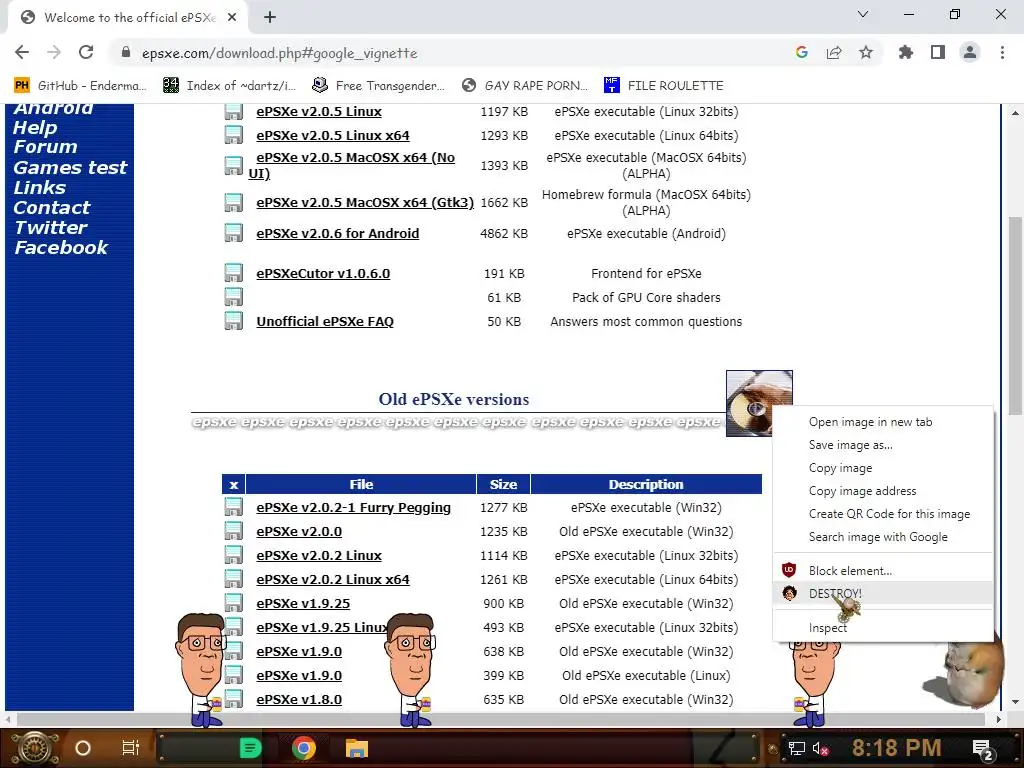Choose Copy image from context menu
1024x768 pixels.
pos(883,468)
